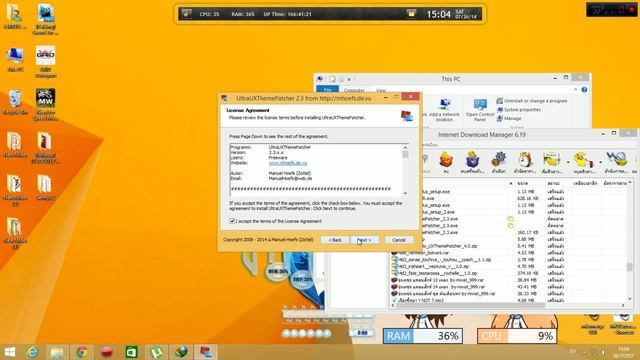Open NFS MW desktop shortcut

tap(46, 105)
